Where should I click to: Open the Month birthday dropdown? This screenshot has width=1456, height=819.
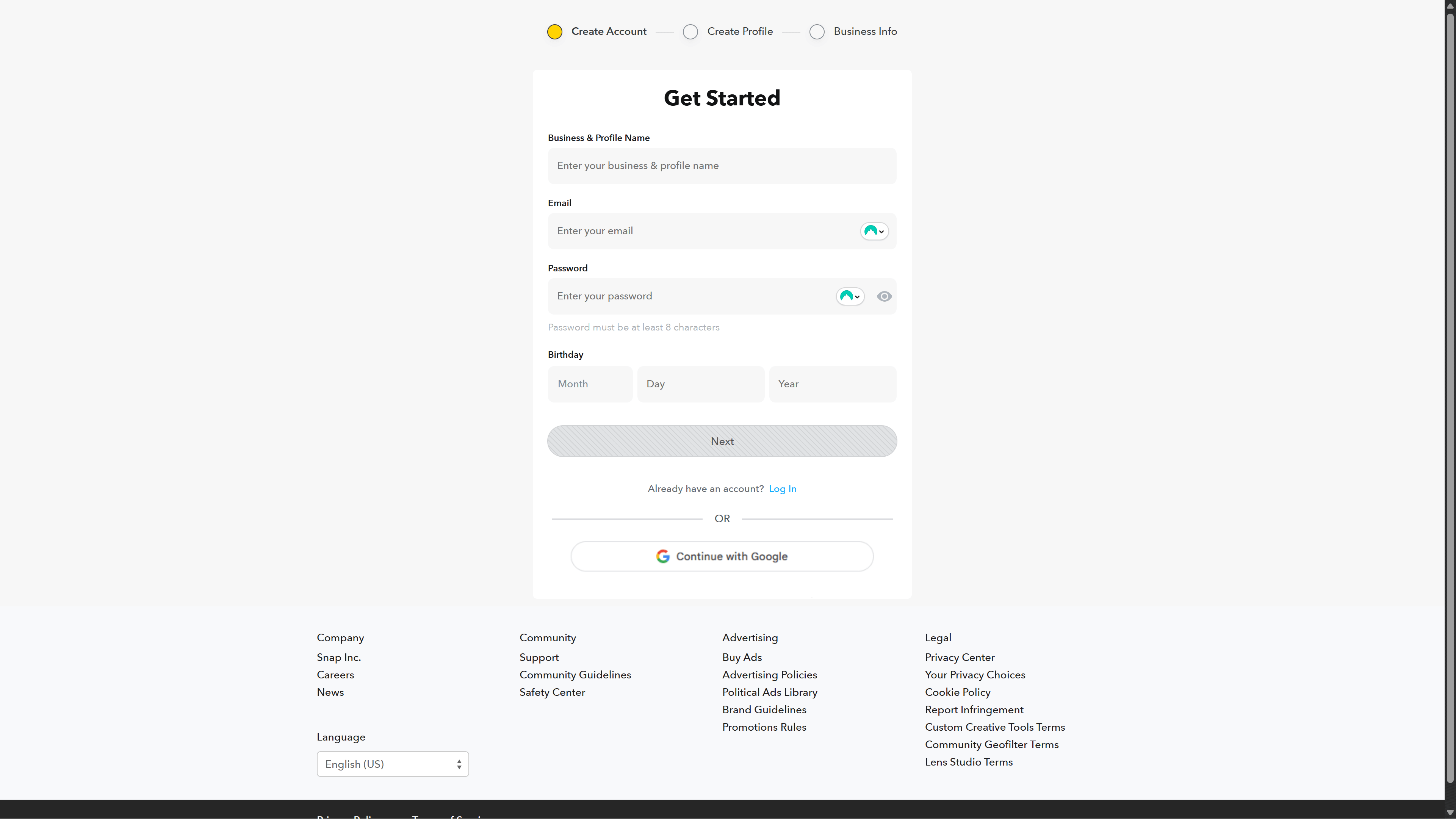(x=590, y=384)
